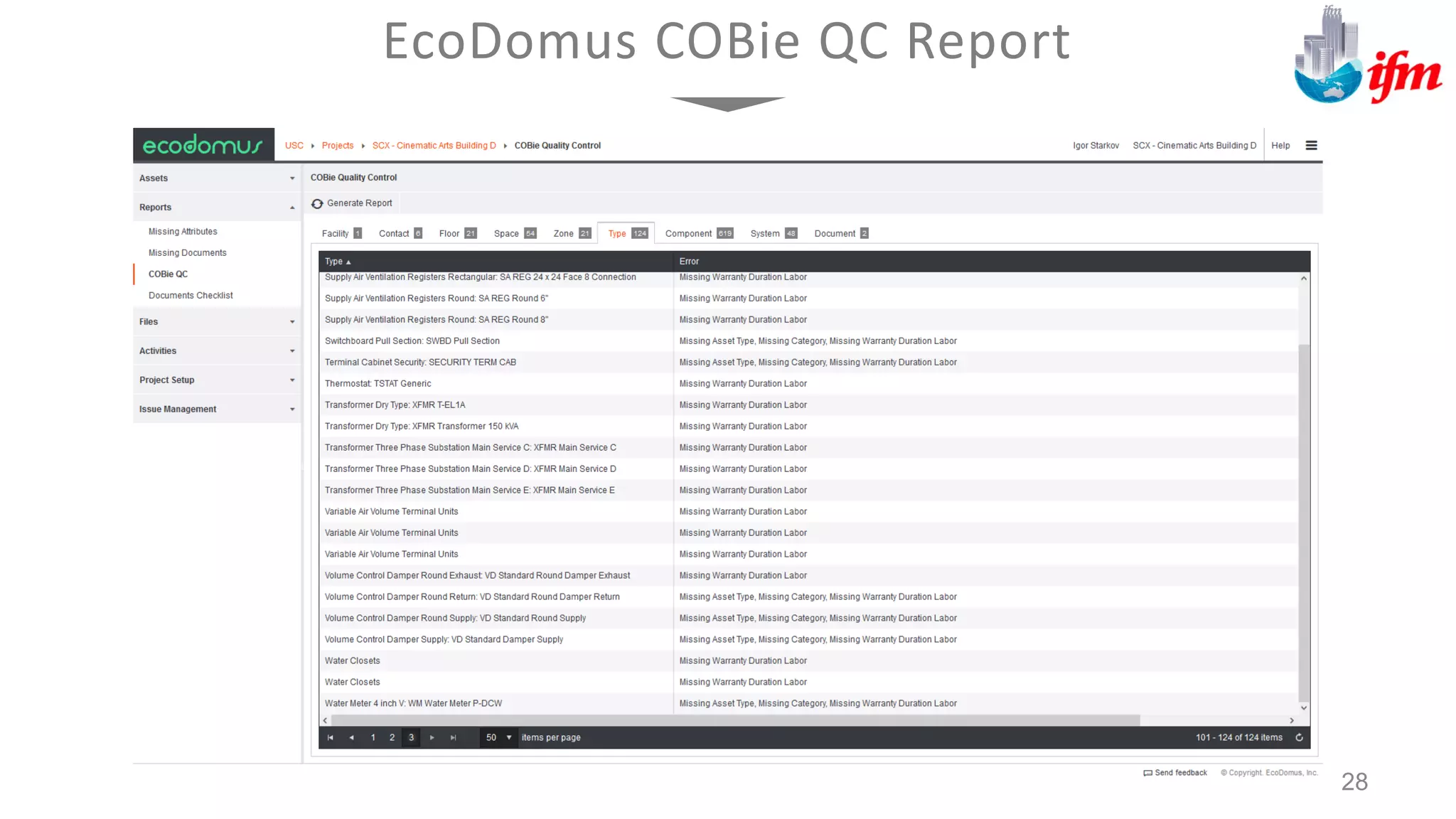Click project name in top-right header
The width and height of the screenshot is (1456, 819).
pos(1194,146)
